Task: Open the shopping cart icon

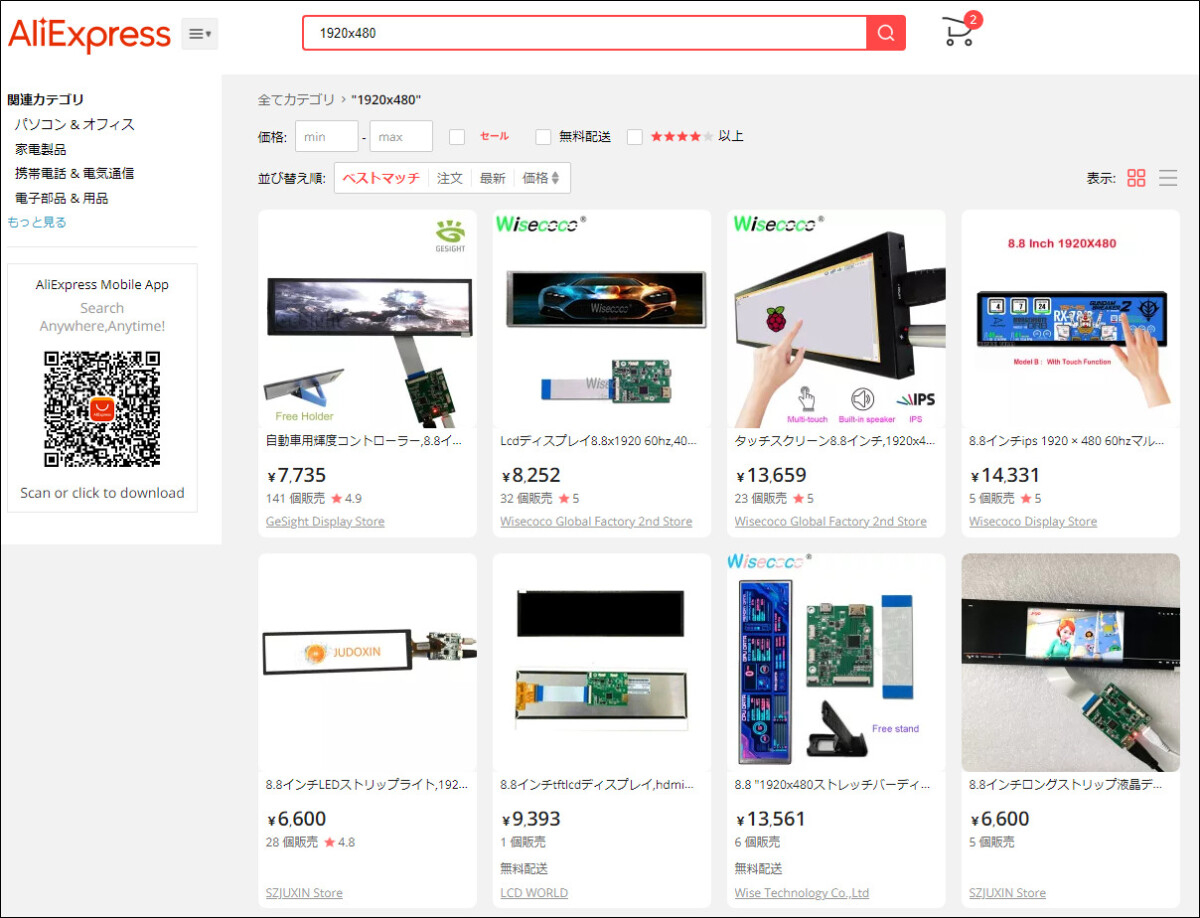Action: tap(960, 31)
